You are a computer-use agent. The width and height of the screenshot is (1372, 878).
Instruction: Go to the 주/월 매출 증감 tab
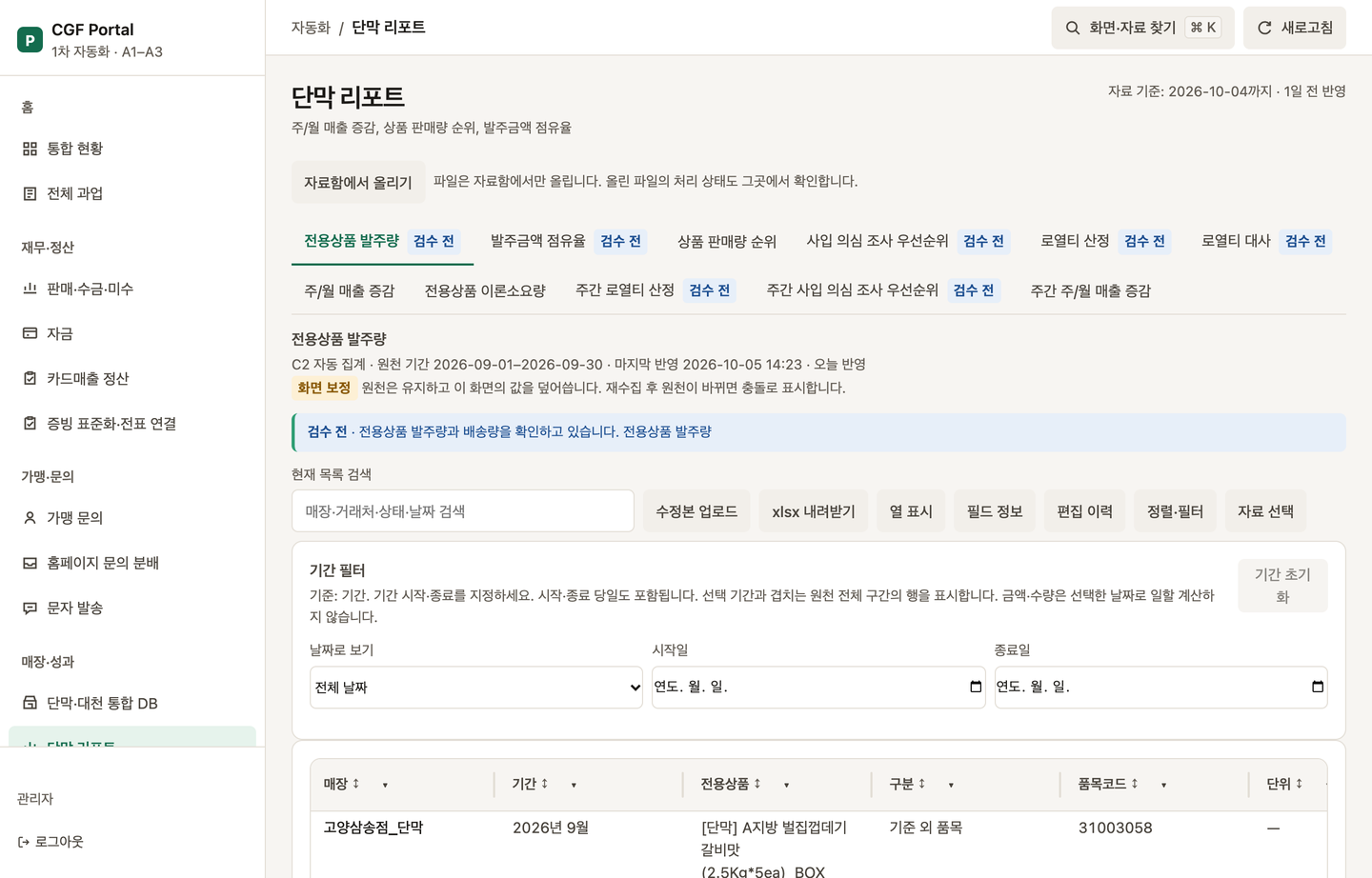tap(350, 290)
